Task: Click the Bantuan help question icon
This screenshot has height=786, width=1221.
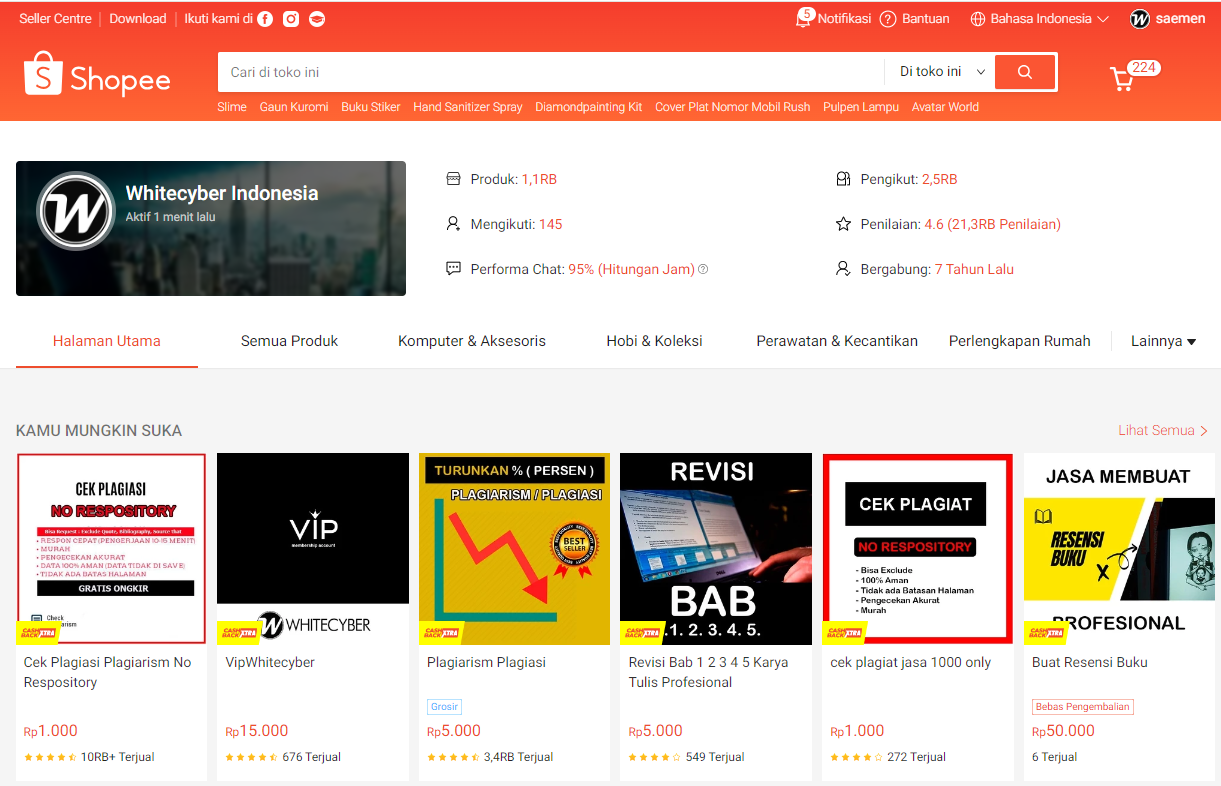Action: click(888, 19)
